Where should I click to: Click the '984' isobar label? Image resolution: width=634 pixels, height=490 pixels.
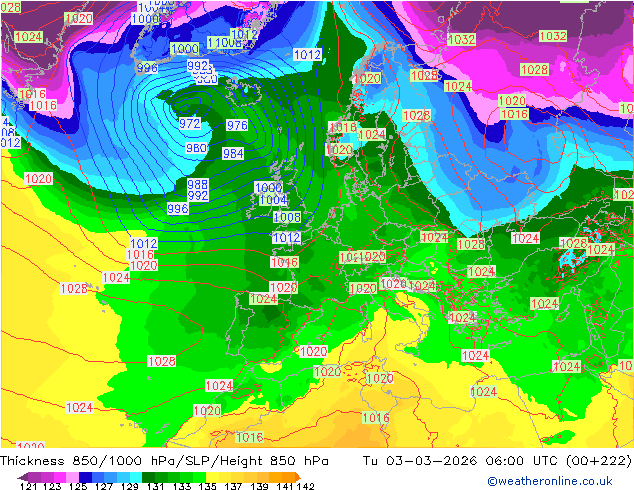click(x=233, y=153)
